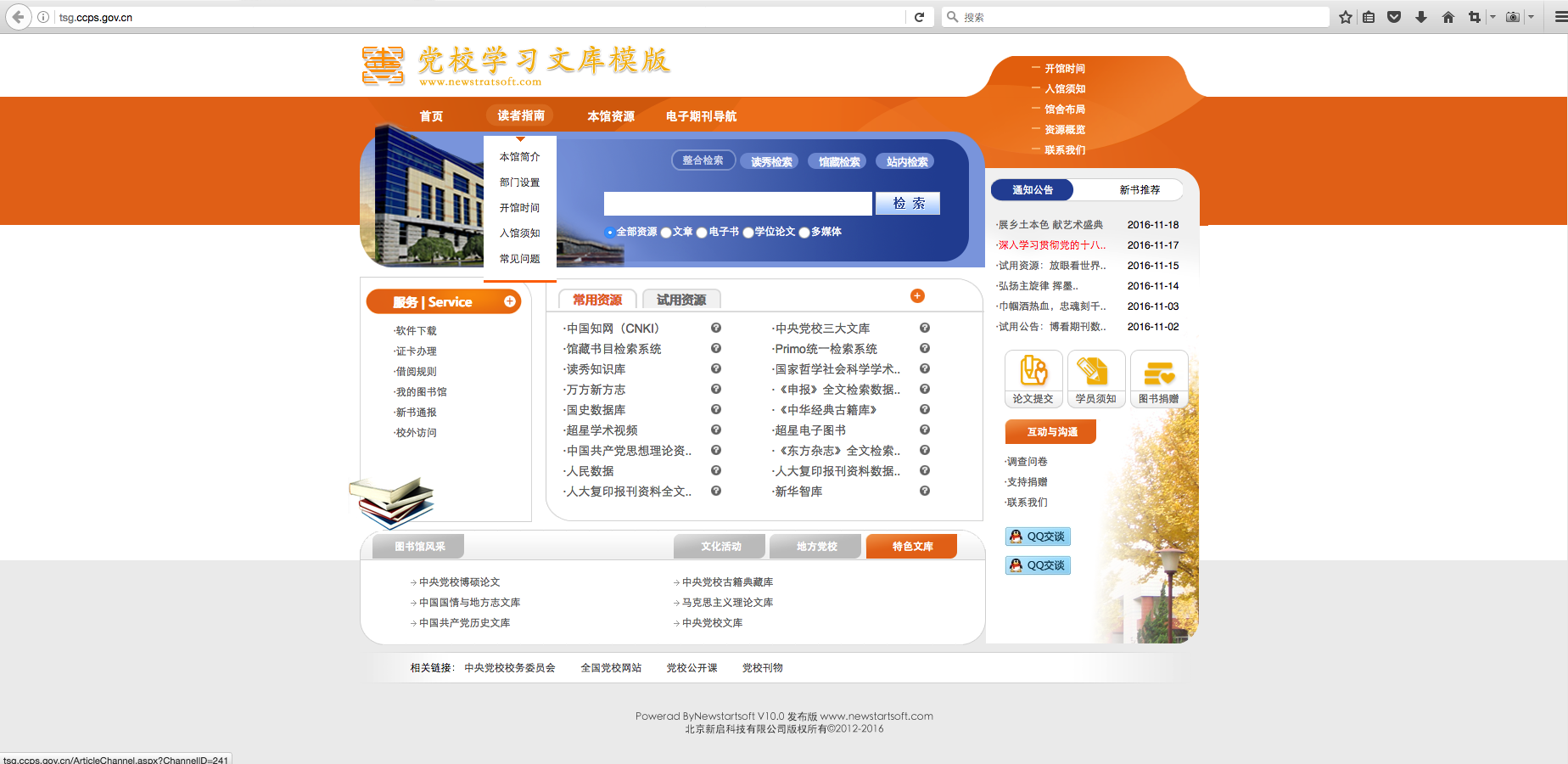Open the 论文提交 icon tile
This screenshot has height=764, width=1568.
pyautogui.click(x=1033, y=379)
